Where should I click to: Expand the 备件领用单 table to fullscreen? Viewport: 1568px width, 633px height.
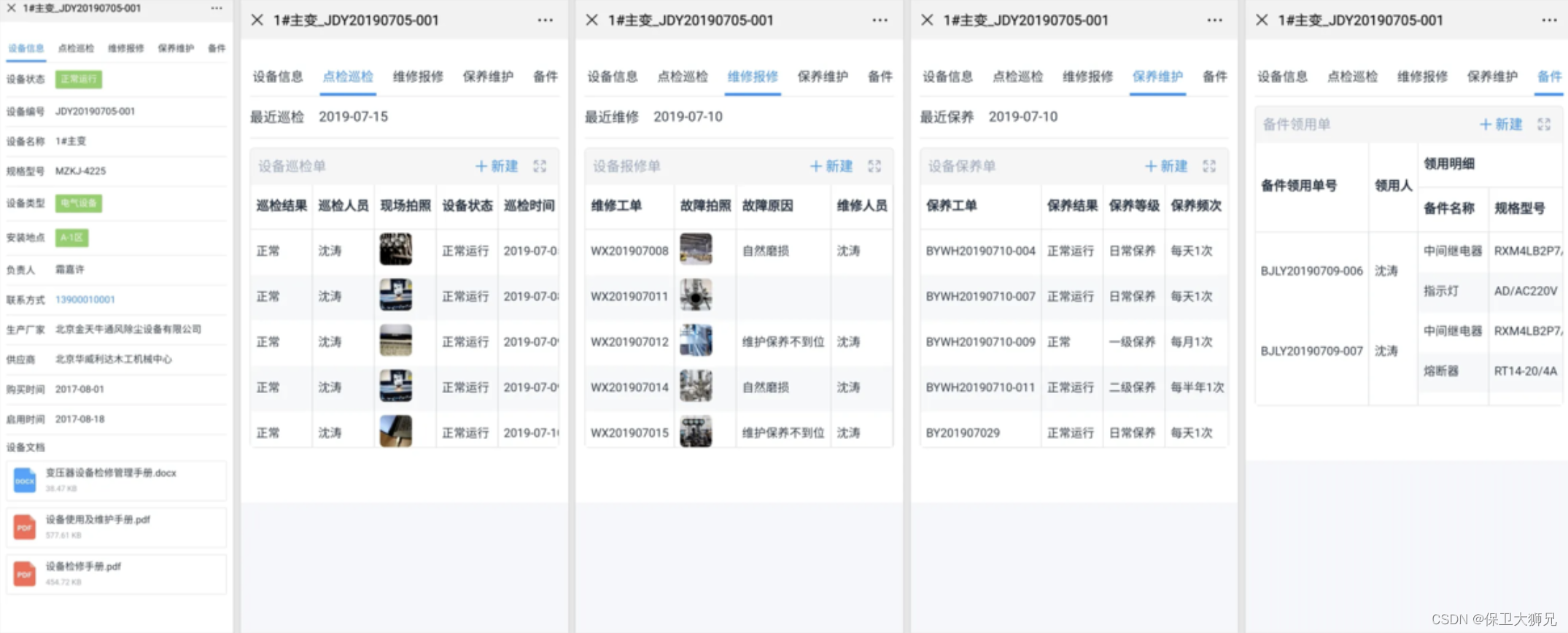(x=1544, y=125)
